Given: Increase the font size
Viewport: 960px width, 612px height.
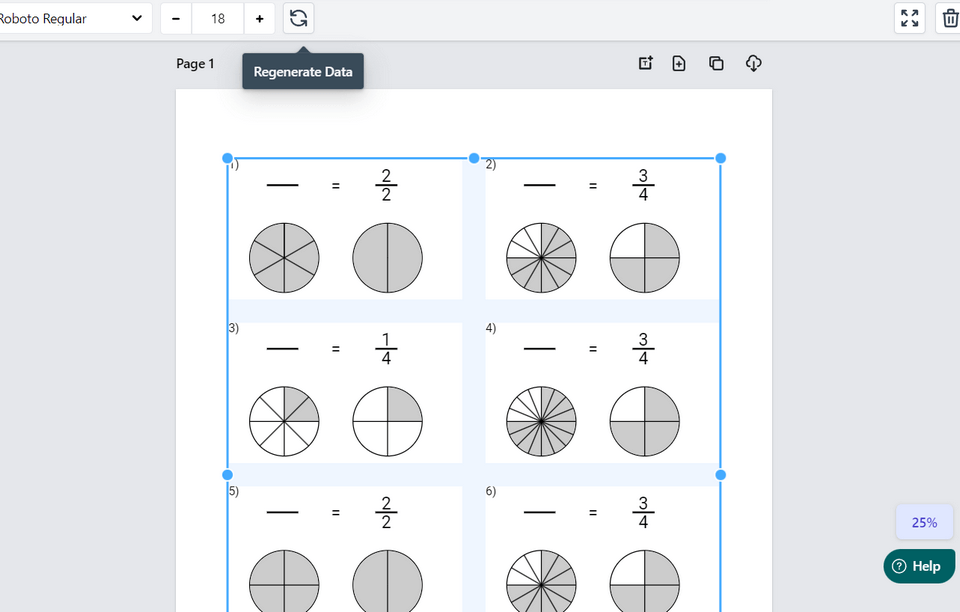Looking at the screenshot, I should [260, 18].
